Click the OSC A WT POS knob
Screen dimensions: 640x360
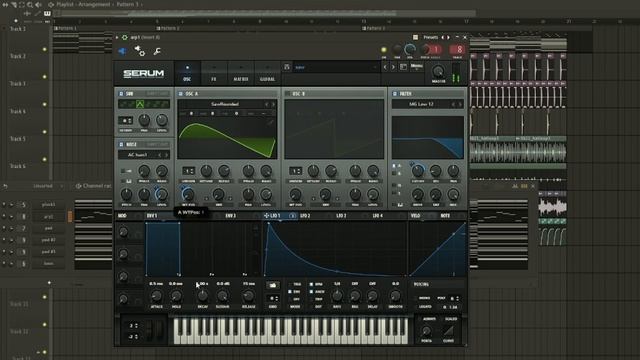[188, 194]
